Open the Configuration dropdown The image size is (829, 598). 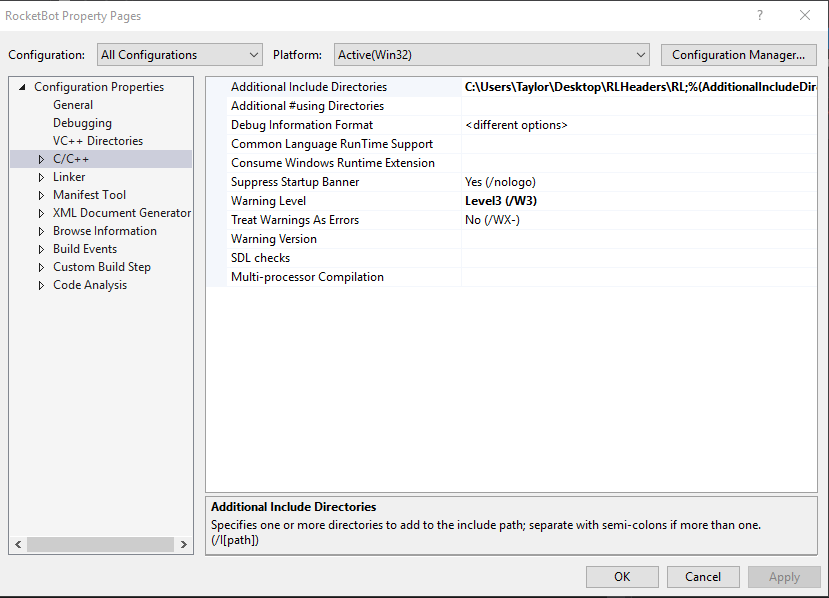[x=180, y=55]
